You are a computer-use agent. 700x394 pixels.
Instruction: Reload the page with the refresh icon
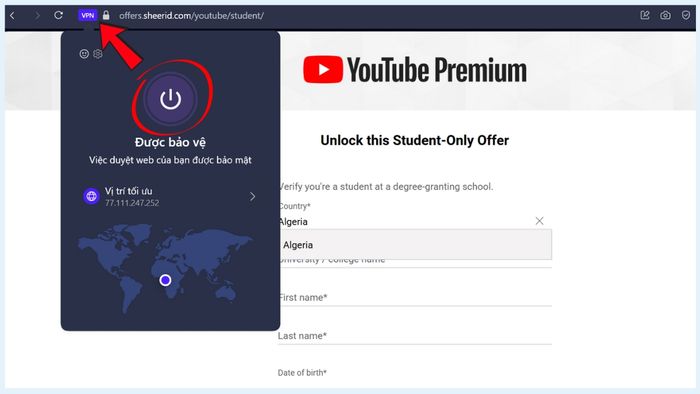tap(58, 15)
